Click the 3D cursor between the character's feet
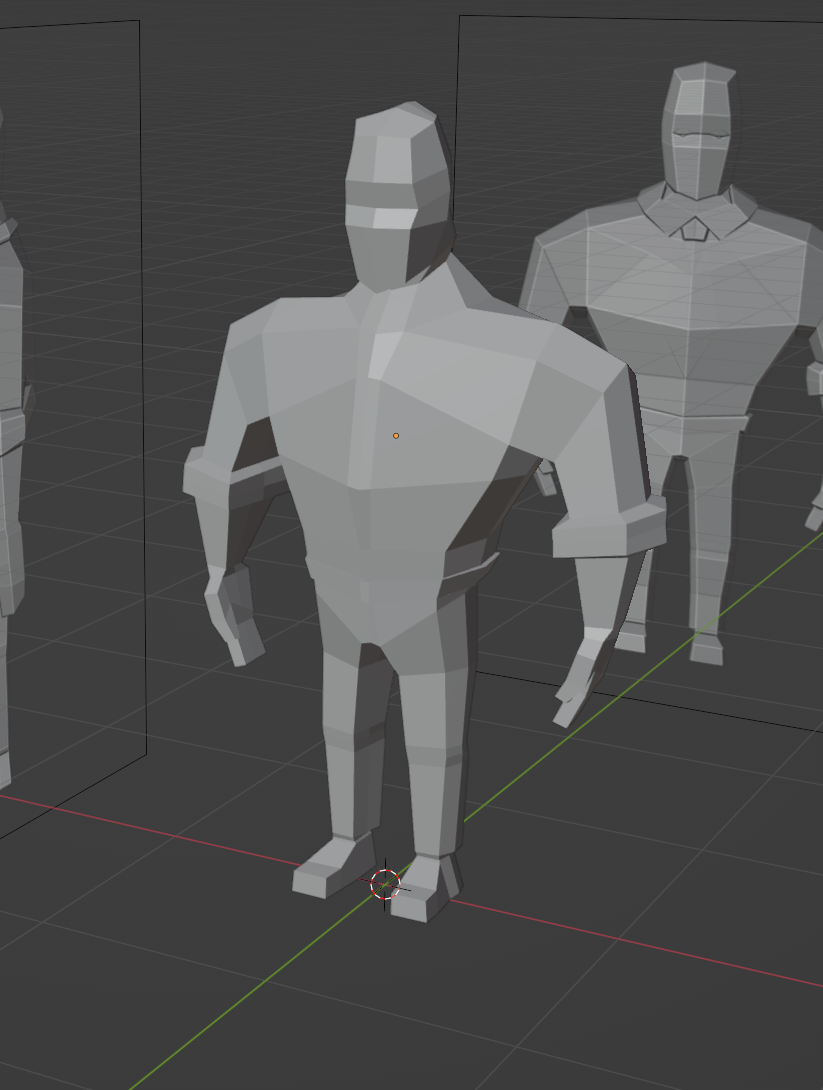 coord(385,884)
